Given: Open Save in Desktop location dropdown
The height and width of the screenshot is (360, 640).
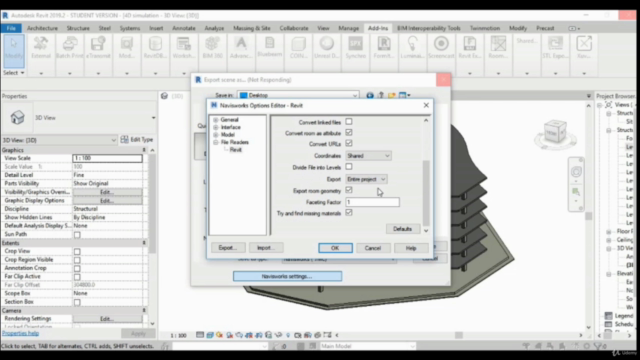Looking at the screenshot, I should pos(298,95).
